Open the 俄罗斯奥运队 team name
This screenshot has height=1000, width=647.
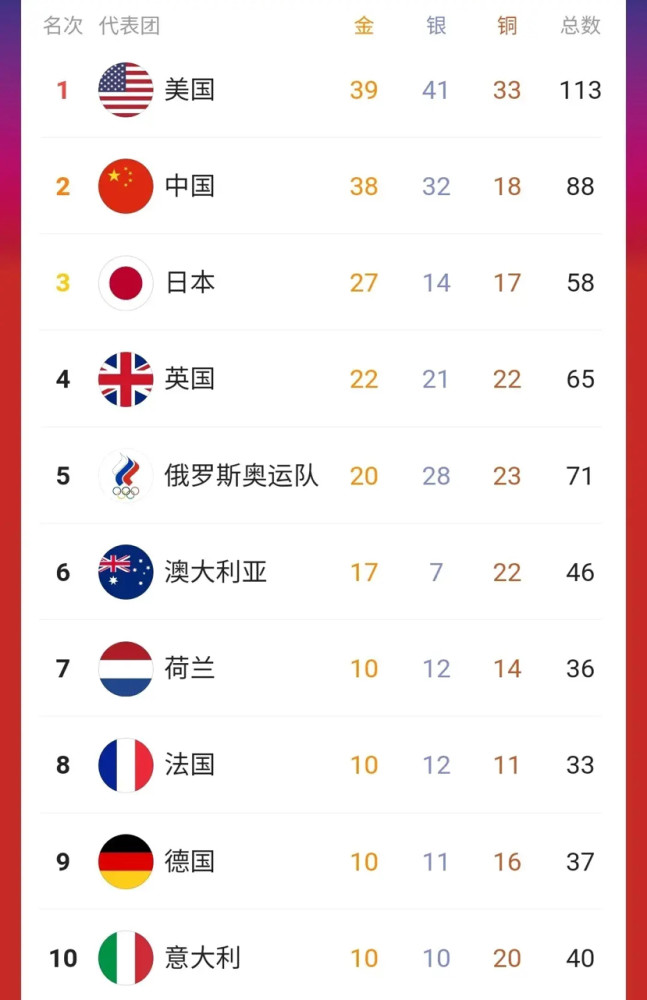click(242, 476)
